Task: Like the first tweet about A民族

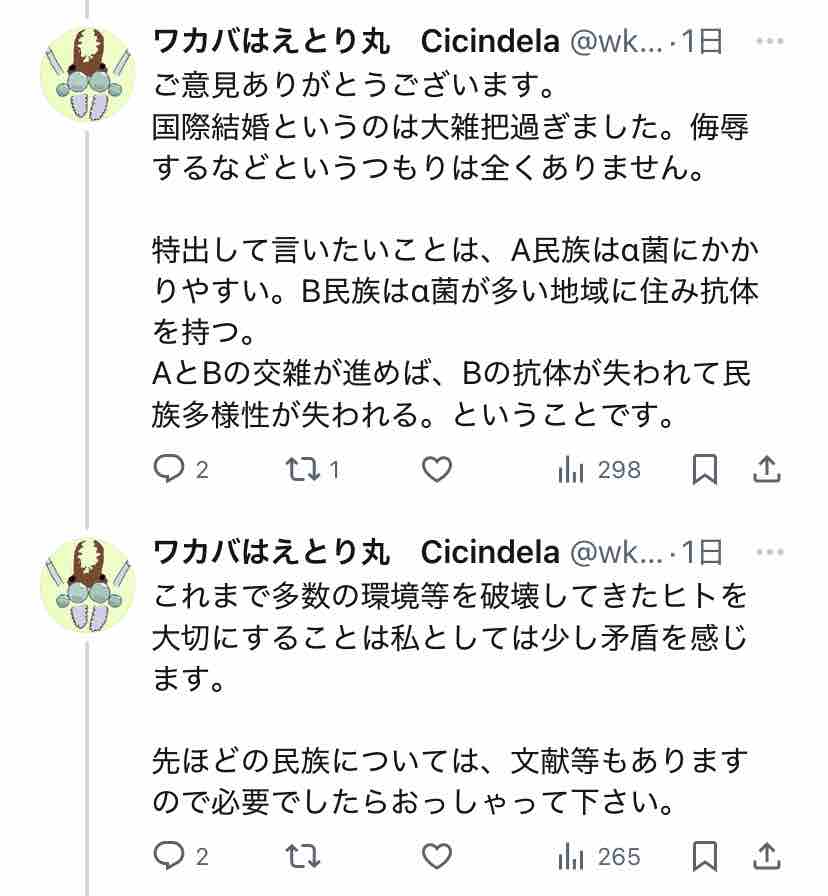Action: [436, 469]
